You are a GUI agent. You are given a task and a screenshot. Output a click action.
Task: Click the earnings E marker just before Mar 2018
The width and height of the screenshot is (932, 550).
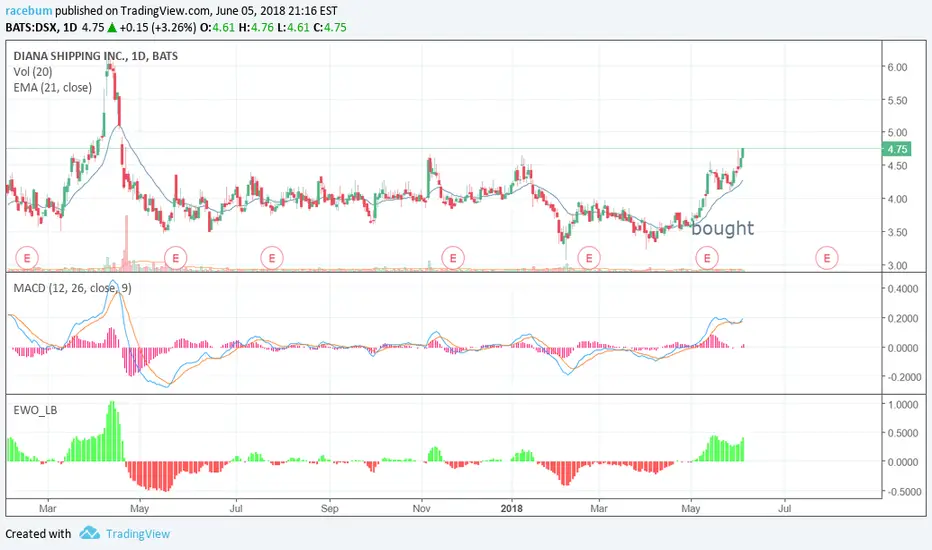(589, 258)
